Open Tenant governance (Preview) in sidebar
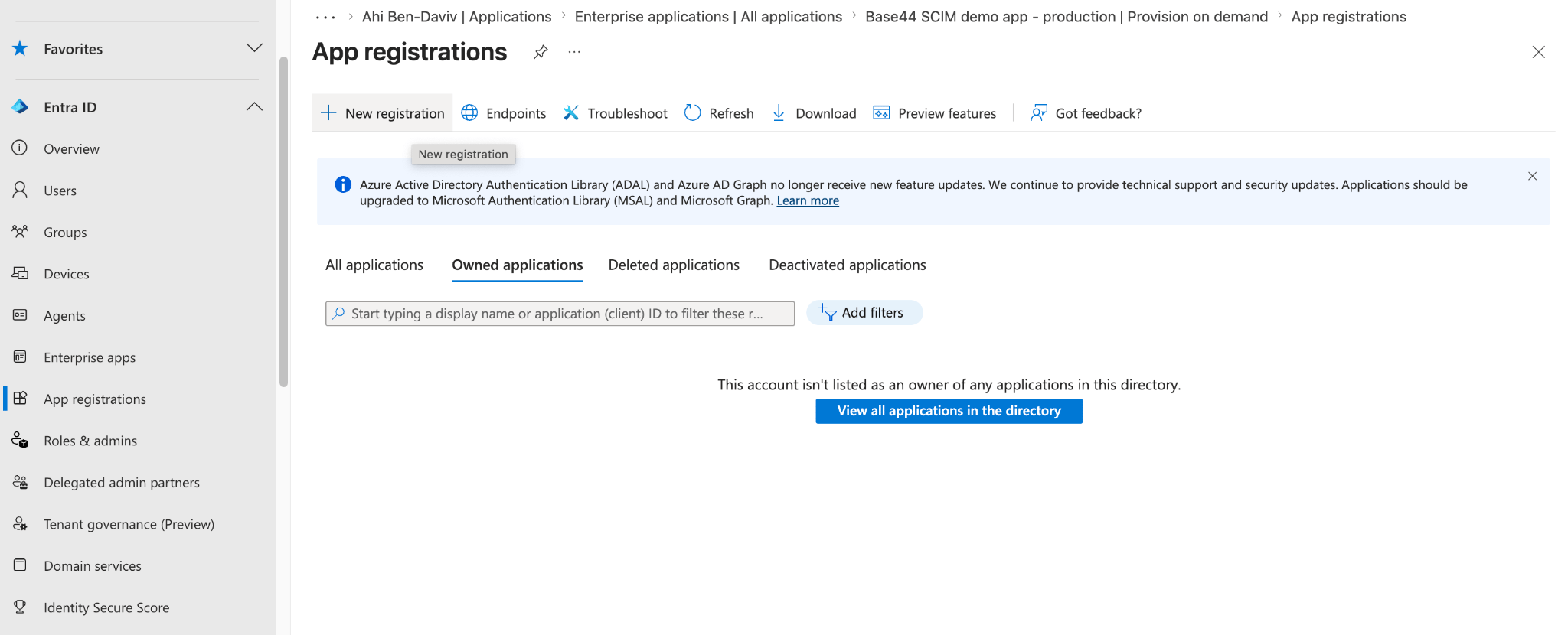The height and width of the screenshot is (635, 1568). point(129,524)
